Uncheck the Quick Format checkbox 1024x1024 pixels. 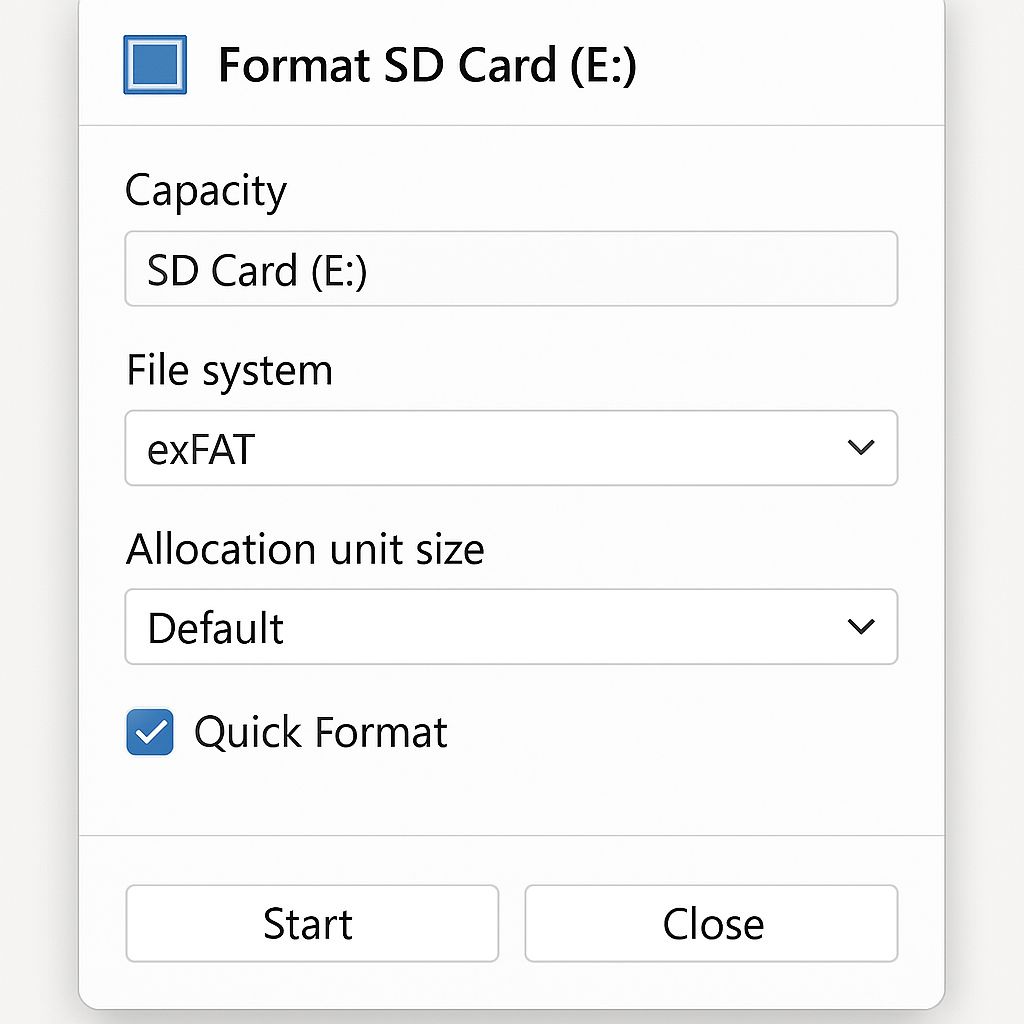click(x=150, y=732)
